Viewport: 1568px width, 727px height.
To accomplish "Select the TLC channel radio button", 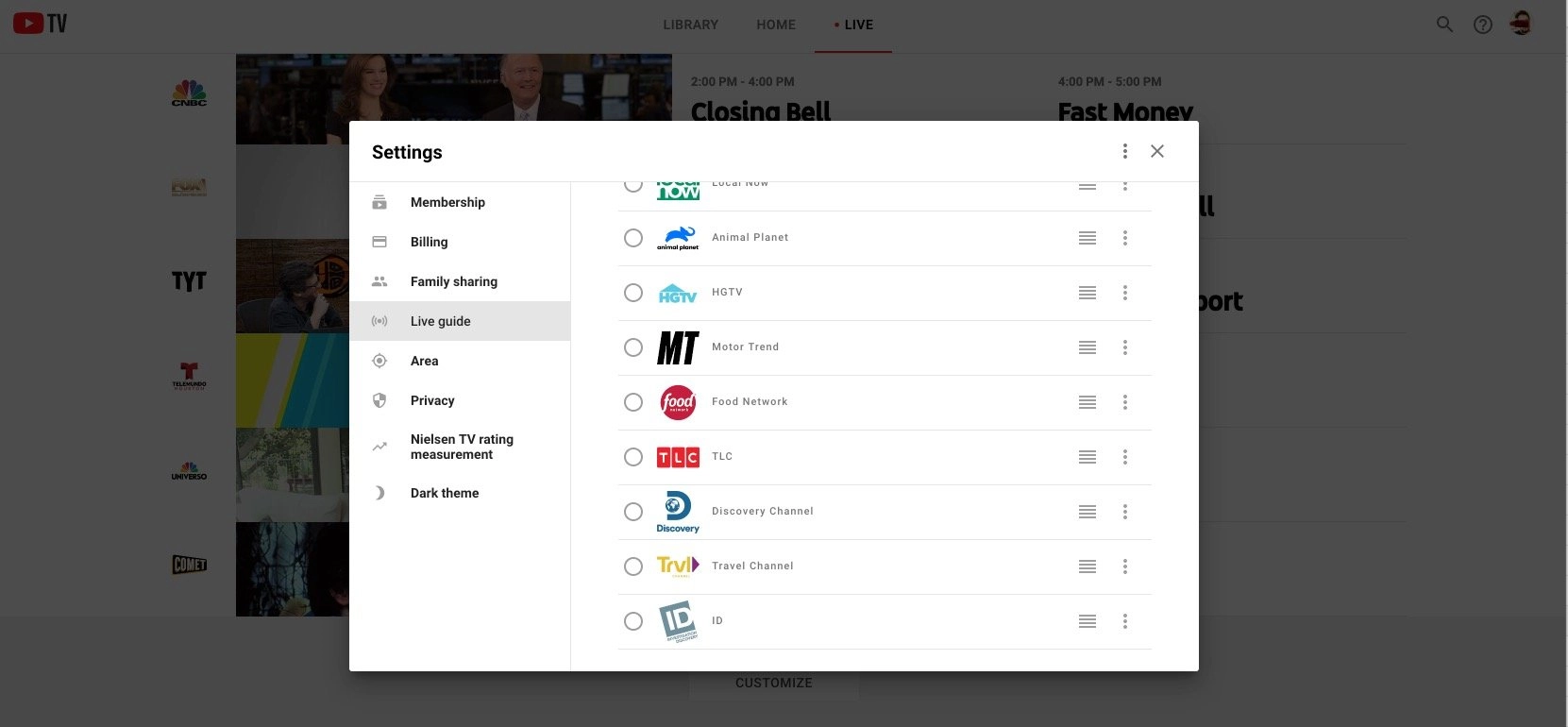I will click(x=633, y=457).
